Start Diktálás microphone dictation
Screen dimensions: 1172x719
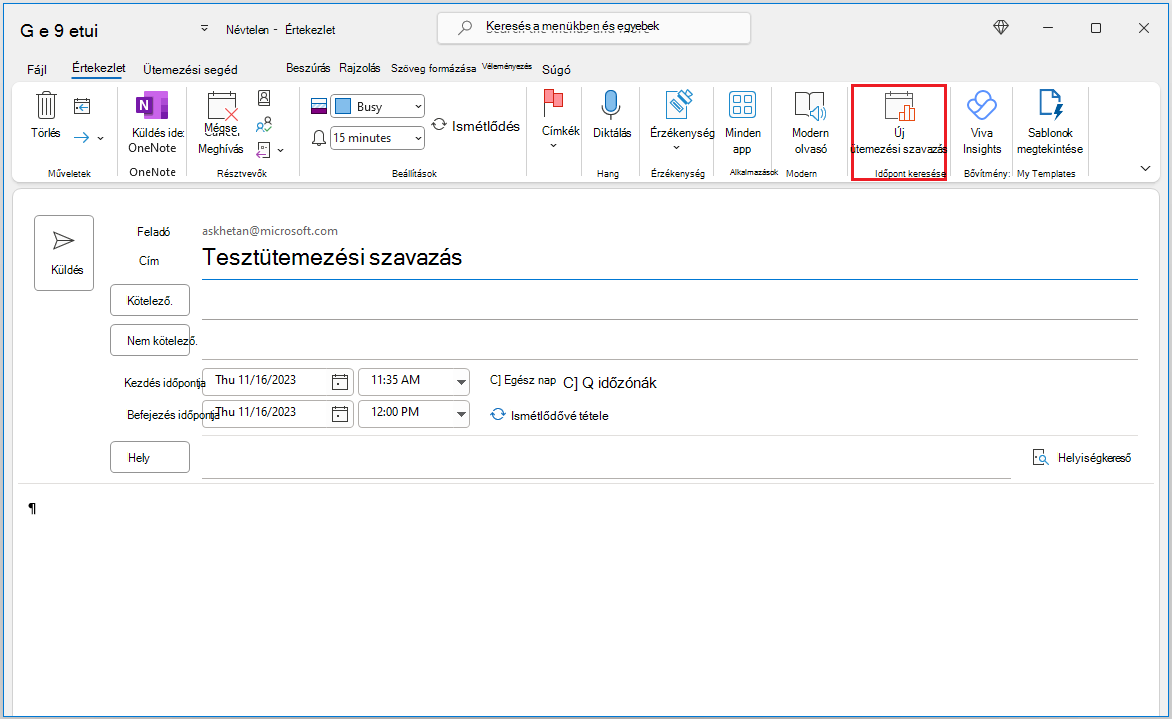(x=611, y=116)
